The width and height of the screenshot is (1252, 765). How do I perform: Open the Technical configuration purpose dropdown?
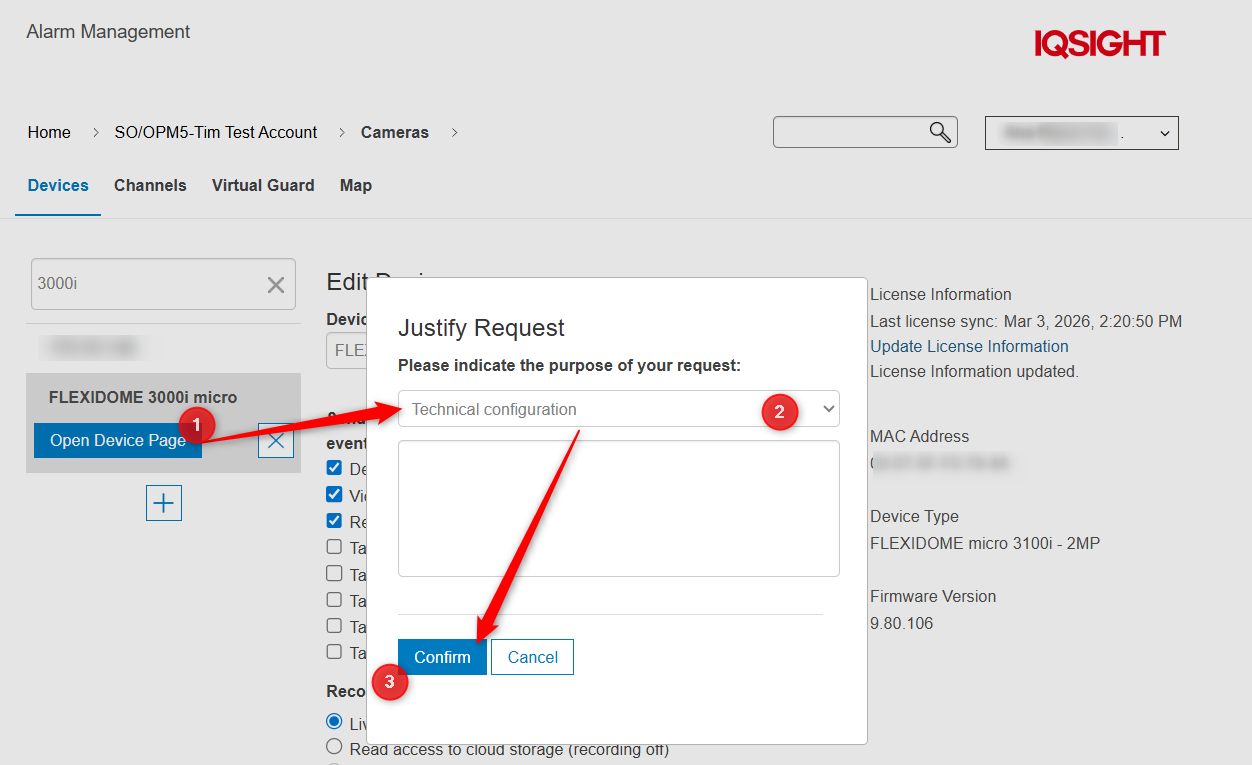618,409
